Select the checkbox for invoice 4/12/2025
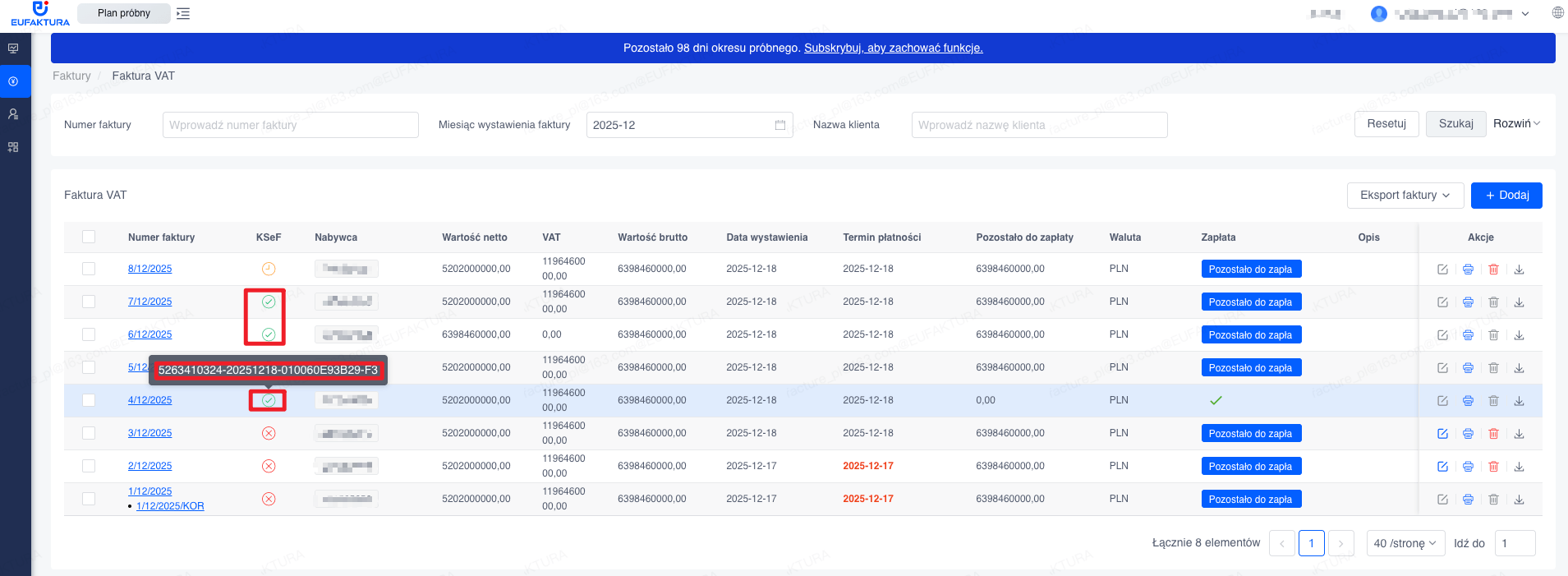This screenshot has width=1568, height=576. click(x=89, y=400)
